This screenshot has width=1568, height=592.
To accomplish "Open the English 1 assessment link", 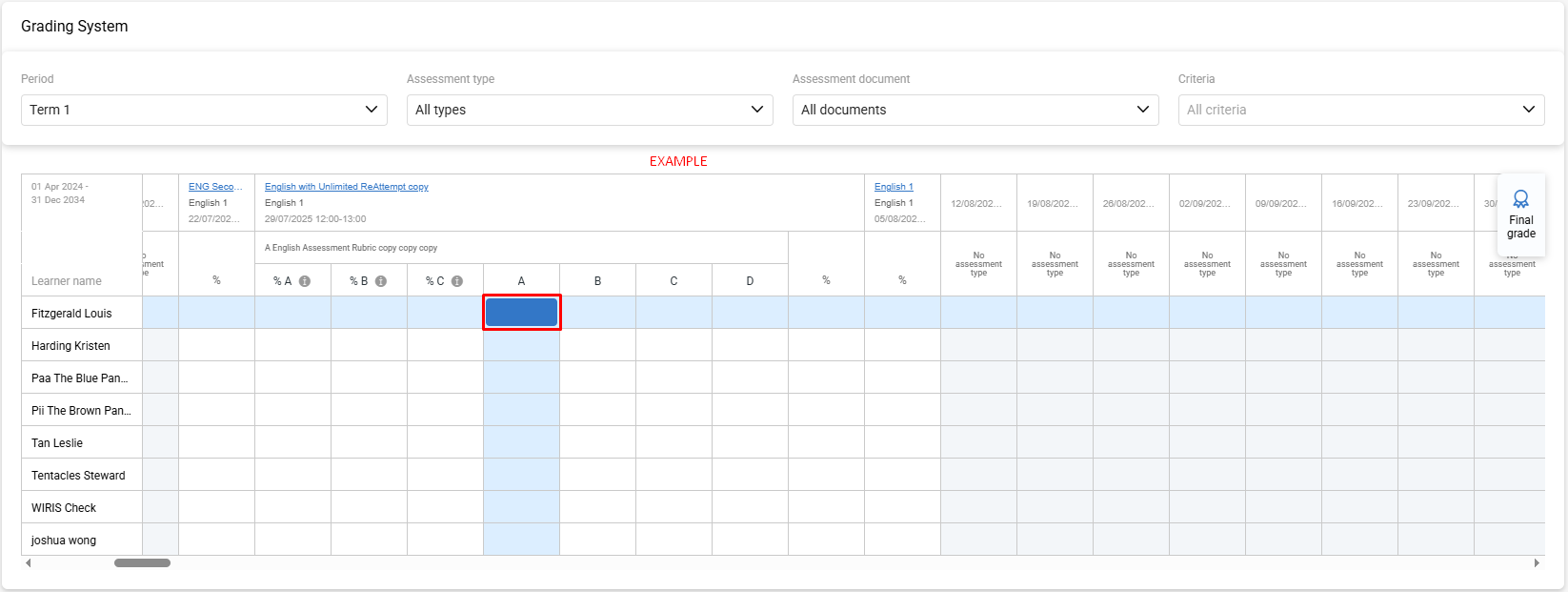I will (894, 187).
